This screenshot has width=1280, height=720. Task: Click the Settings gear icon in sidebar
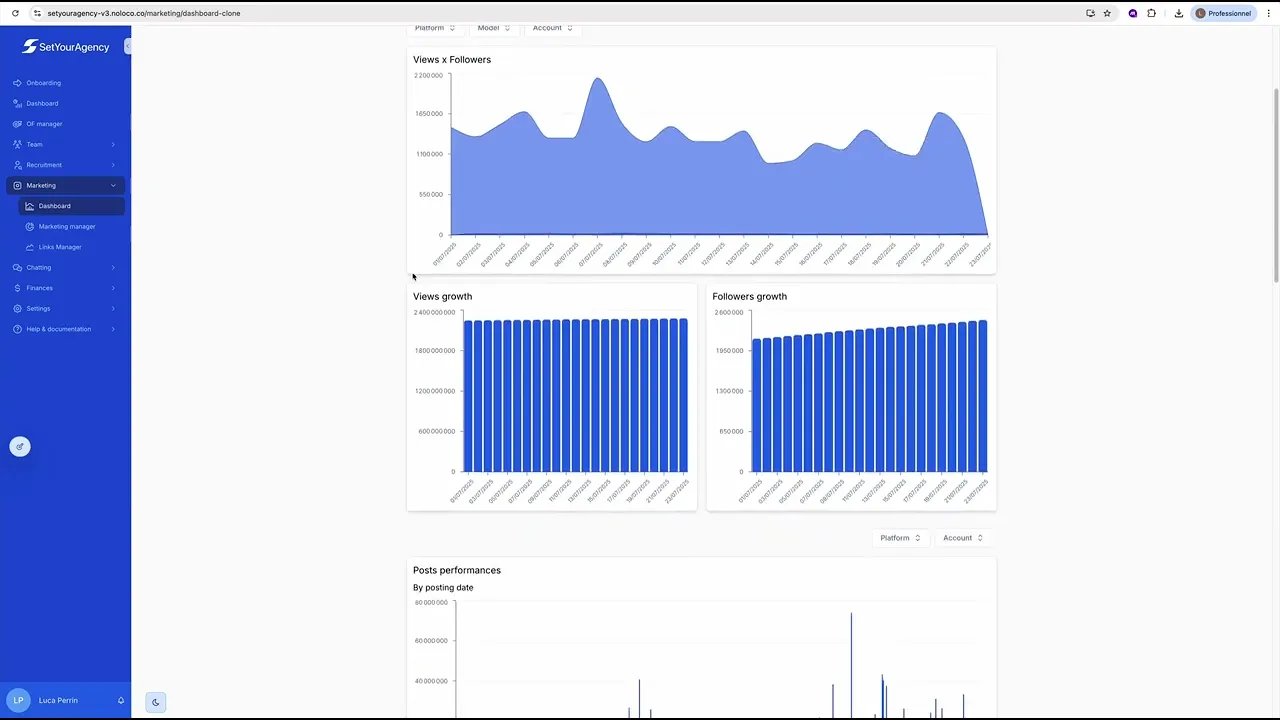pos(17,309)
